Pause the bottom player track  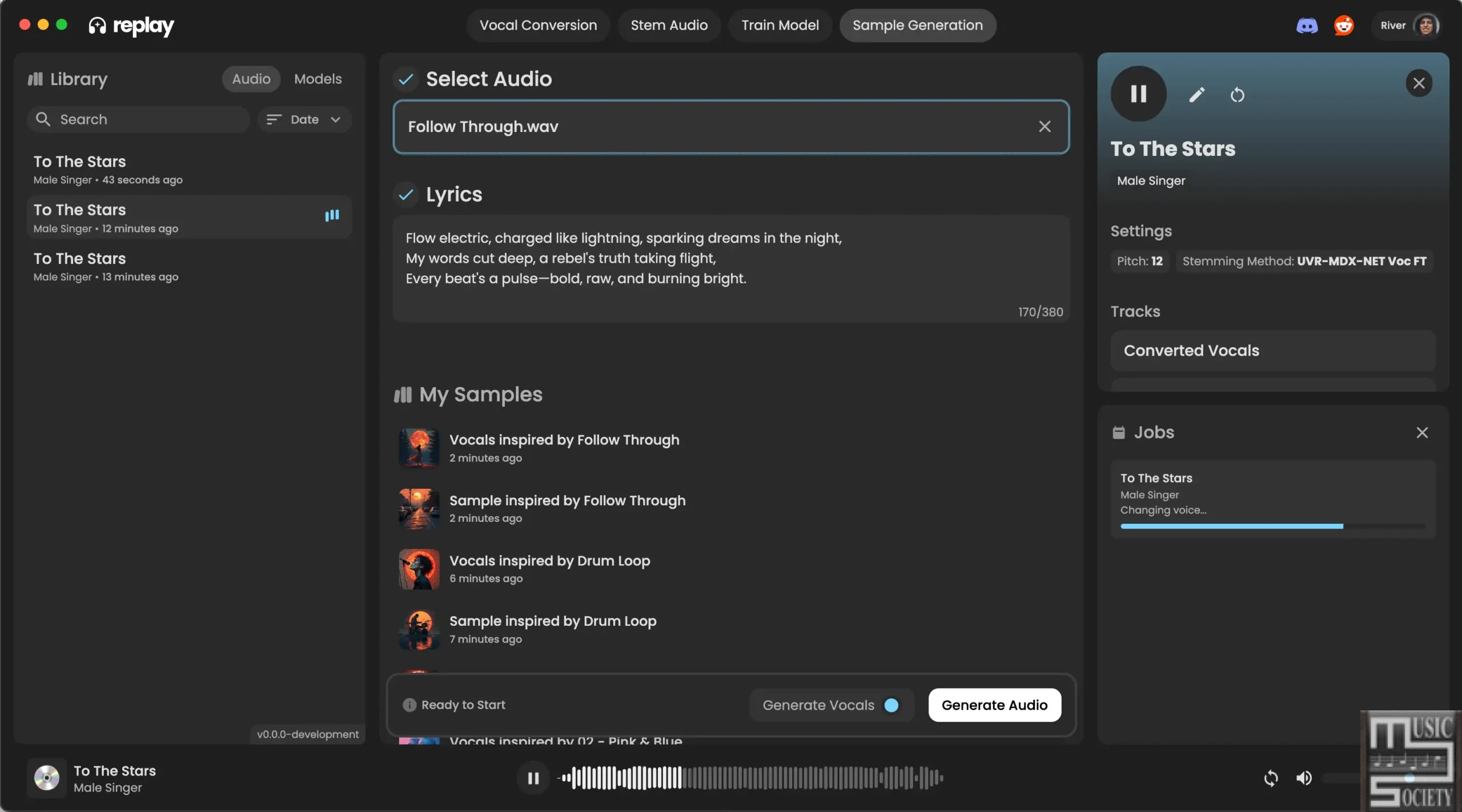coord(533,778)
